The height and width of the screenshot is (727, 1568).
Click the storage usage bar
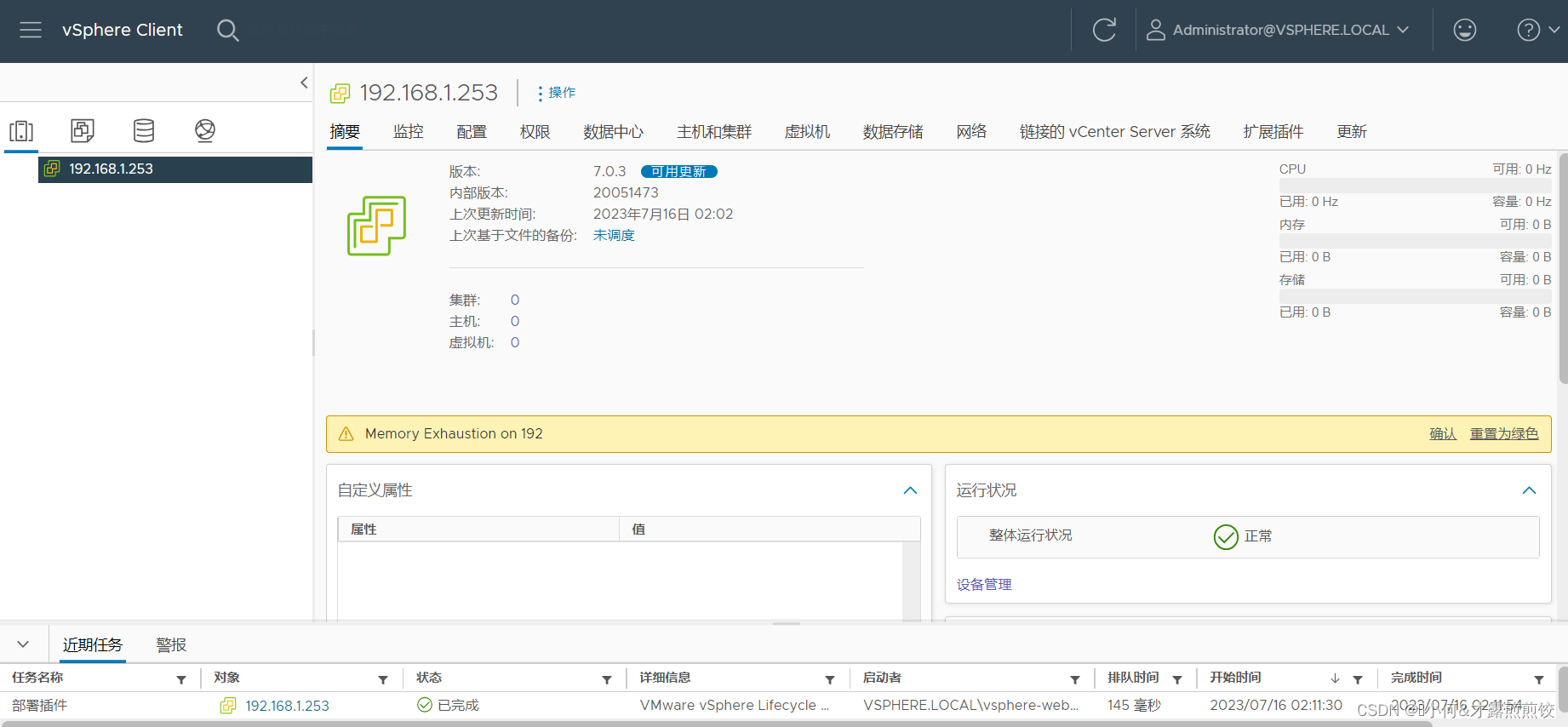coord(1415,296)
